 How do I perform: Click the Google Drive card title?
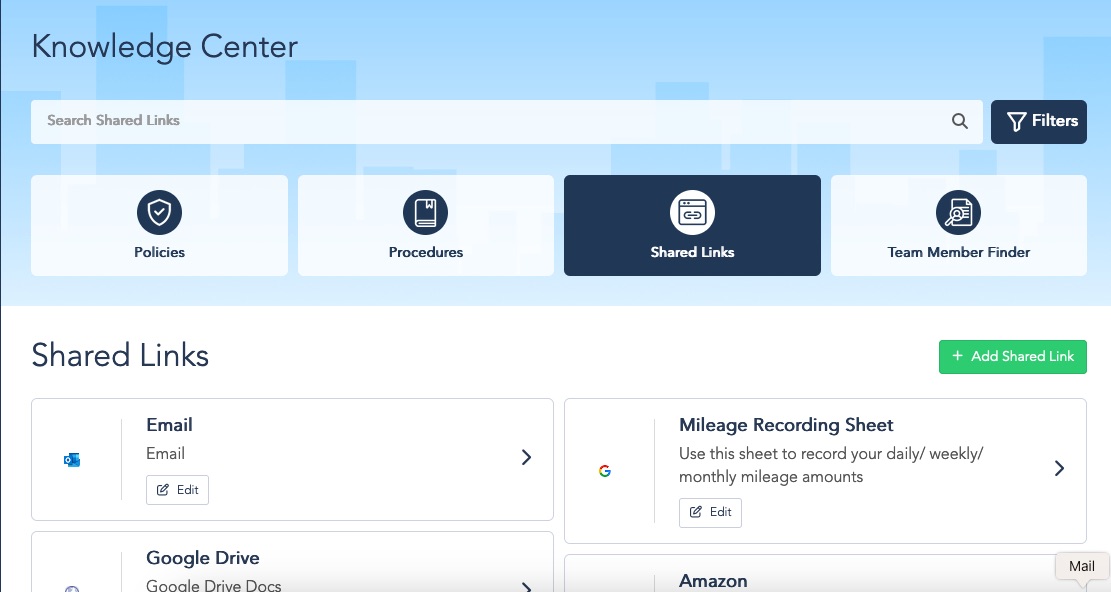pyautogui.click(x=203, y=558)
